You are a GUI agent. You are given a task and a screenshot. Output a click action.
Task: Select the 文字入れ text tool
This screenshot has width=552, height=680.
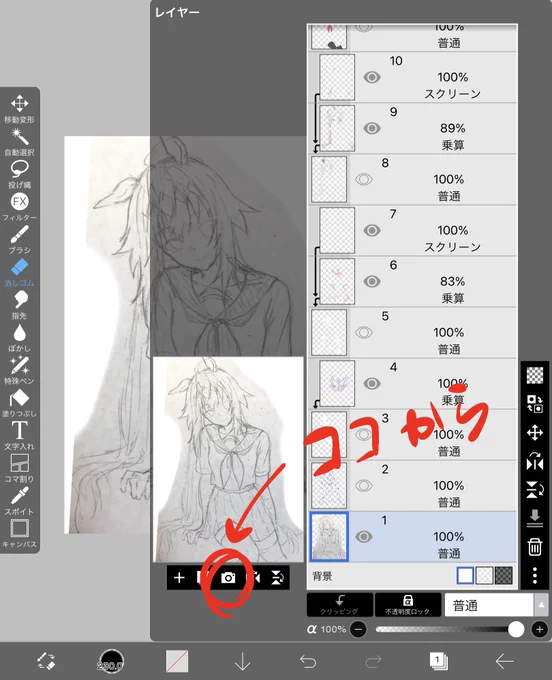click(19, 435)
